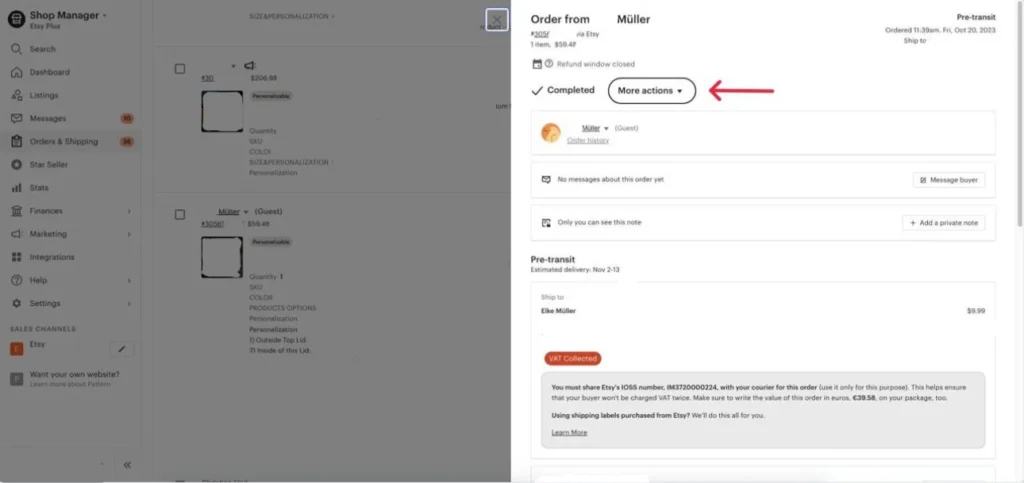The image size is (1024, 483).
Task: Click Learn more about Pattern link
Action: click(70, 384)
